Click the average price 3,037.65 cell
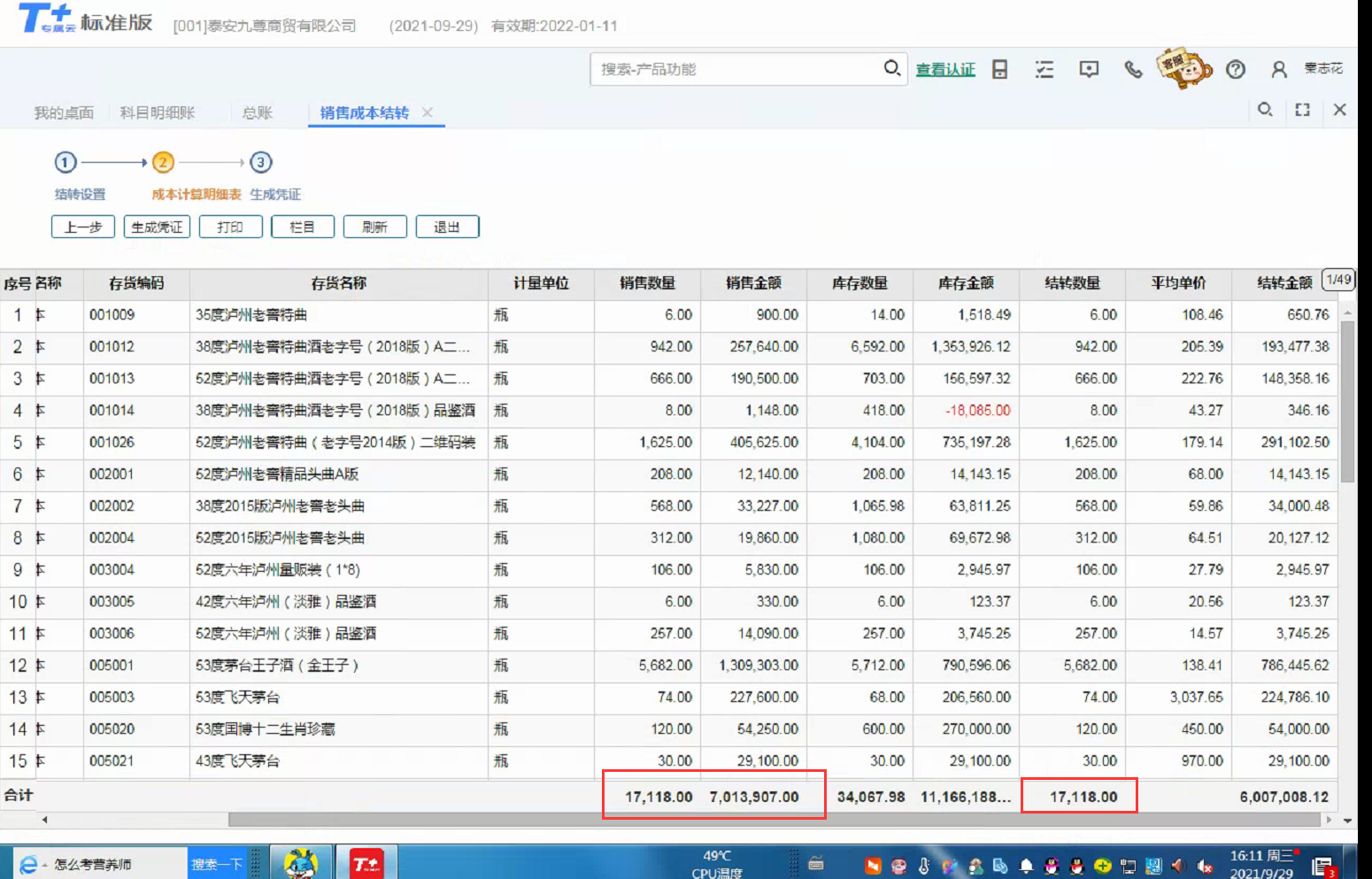 coord(1178,698)
